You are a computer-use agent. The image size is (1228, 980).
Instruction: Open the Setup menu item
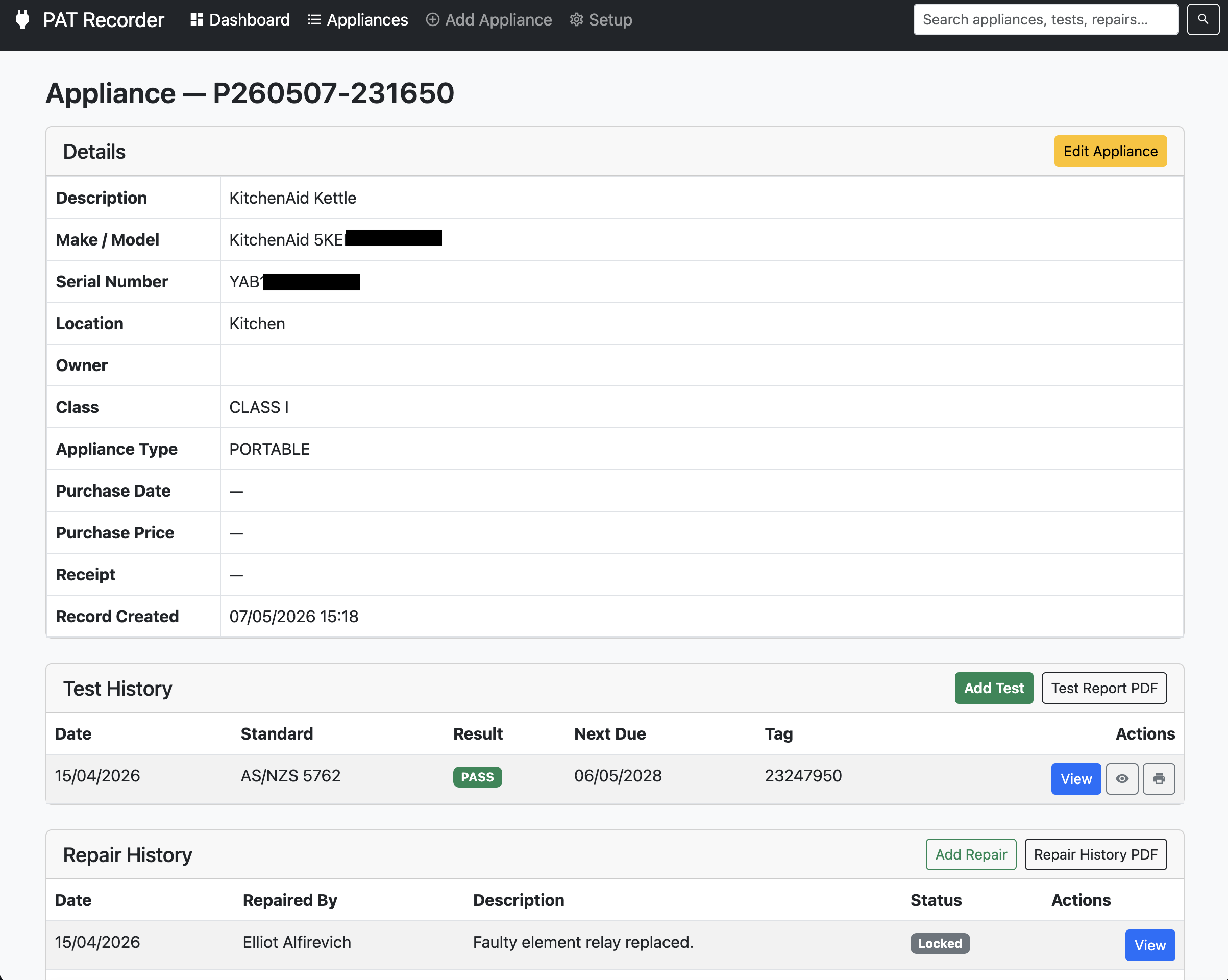(601, 19)
